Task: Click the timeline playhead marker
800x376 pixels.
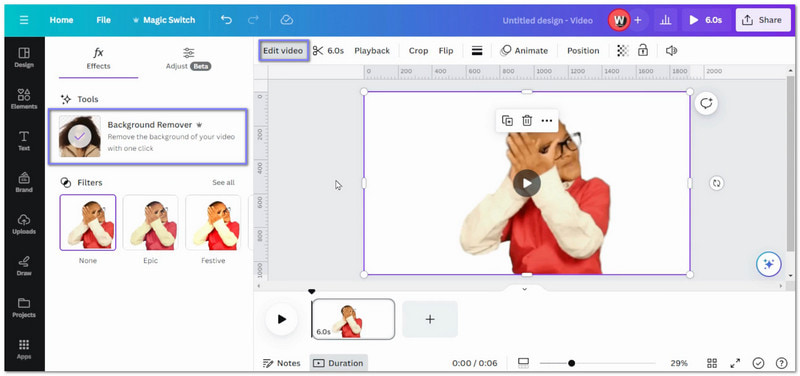Action: click(312, 292)
